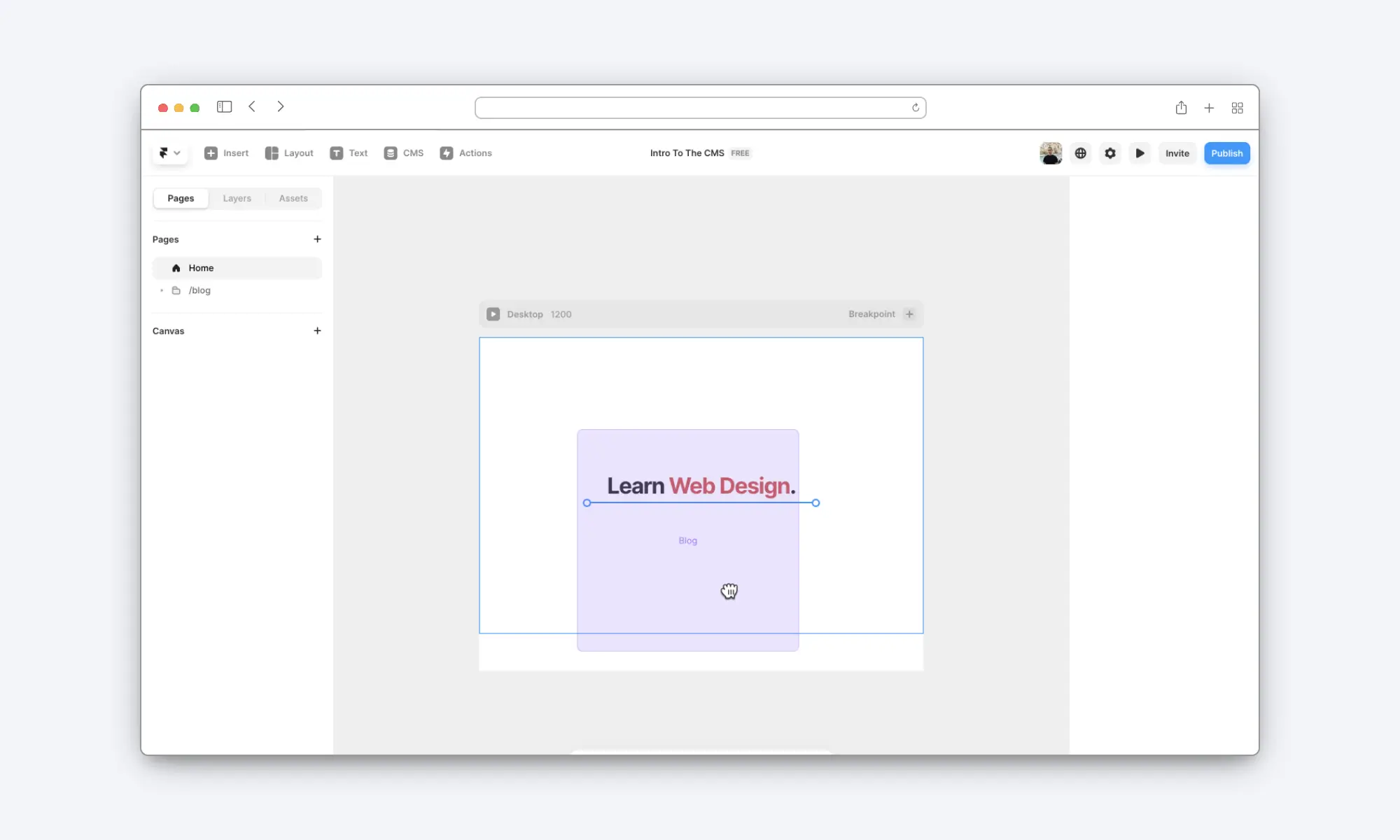Open site settings gear icon

pos(1110,153)
